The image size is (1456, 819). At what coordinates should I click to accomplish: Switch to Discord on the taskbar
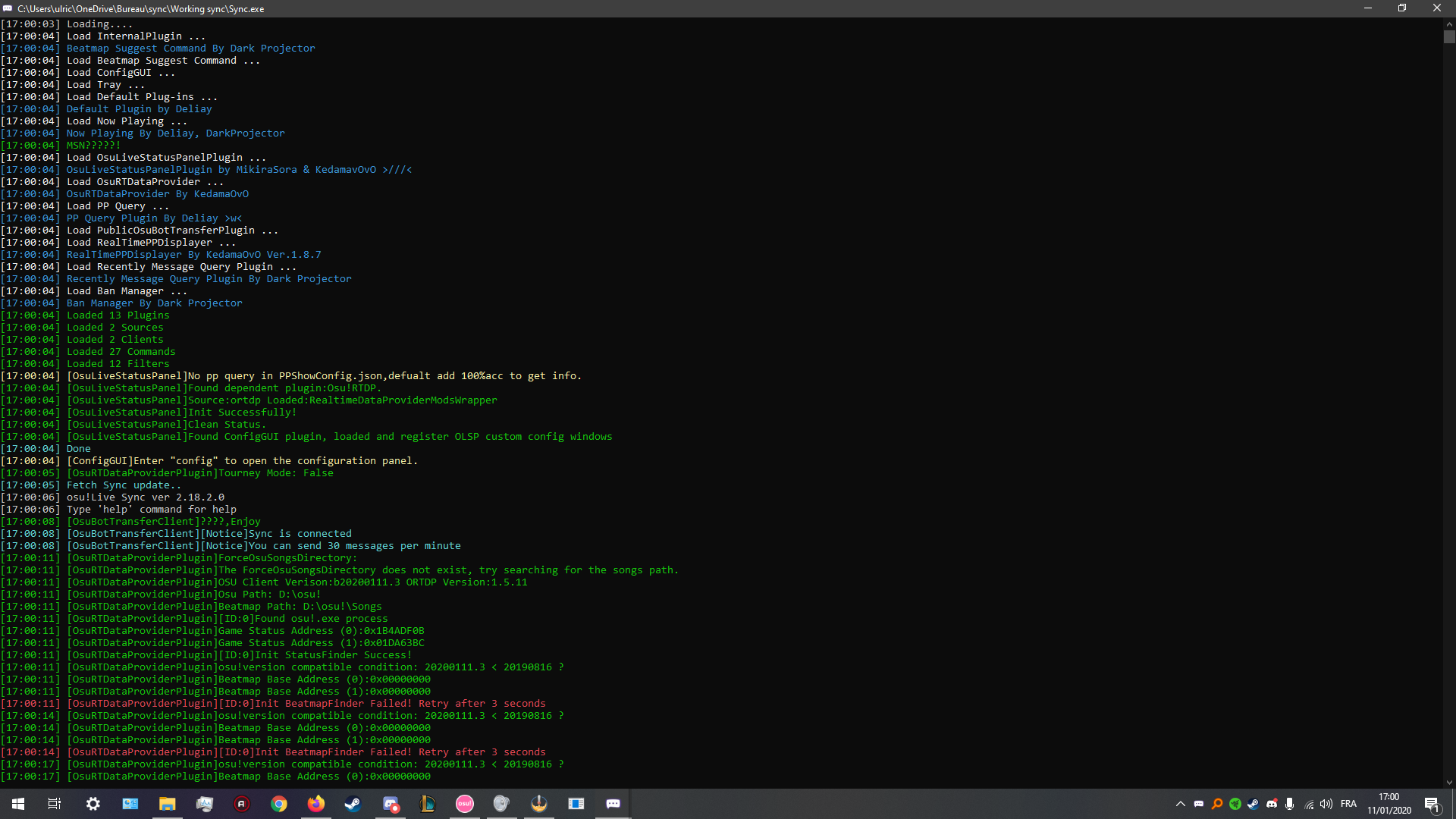(x=391, y=804)
